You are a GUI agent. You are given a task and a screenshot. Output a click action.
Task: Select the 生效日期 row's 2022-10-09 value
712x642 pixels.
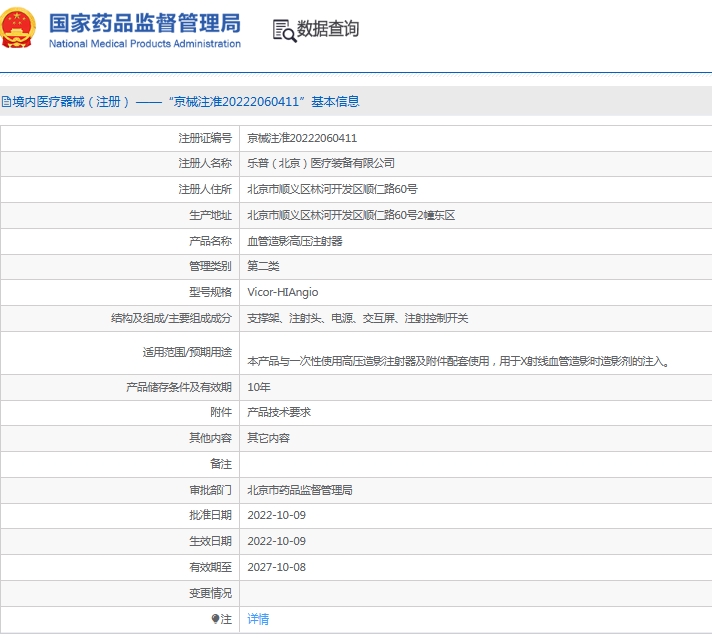coord(277,541)
